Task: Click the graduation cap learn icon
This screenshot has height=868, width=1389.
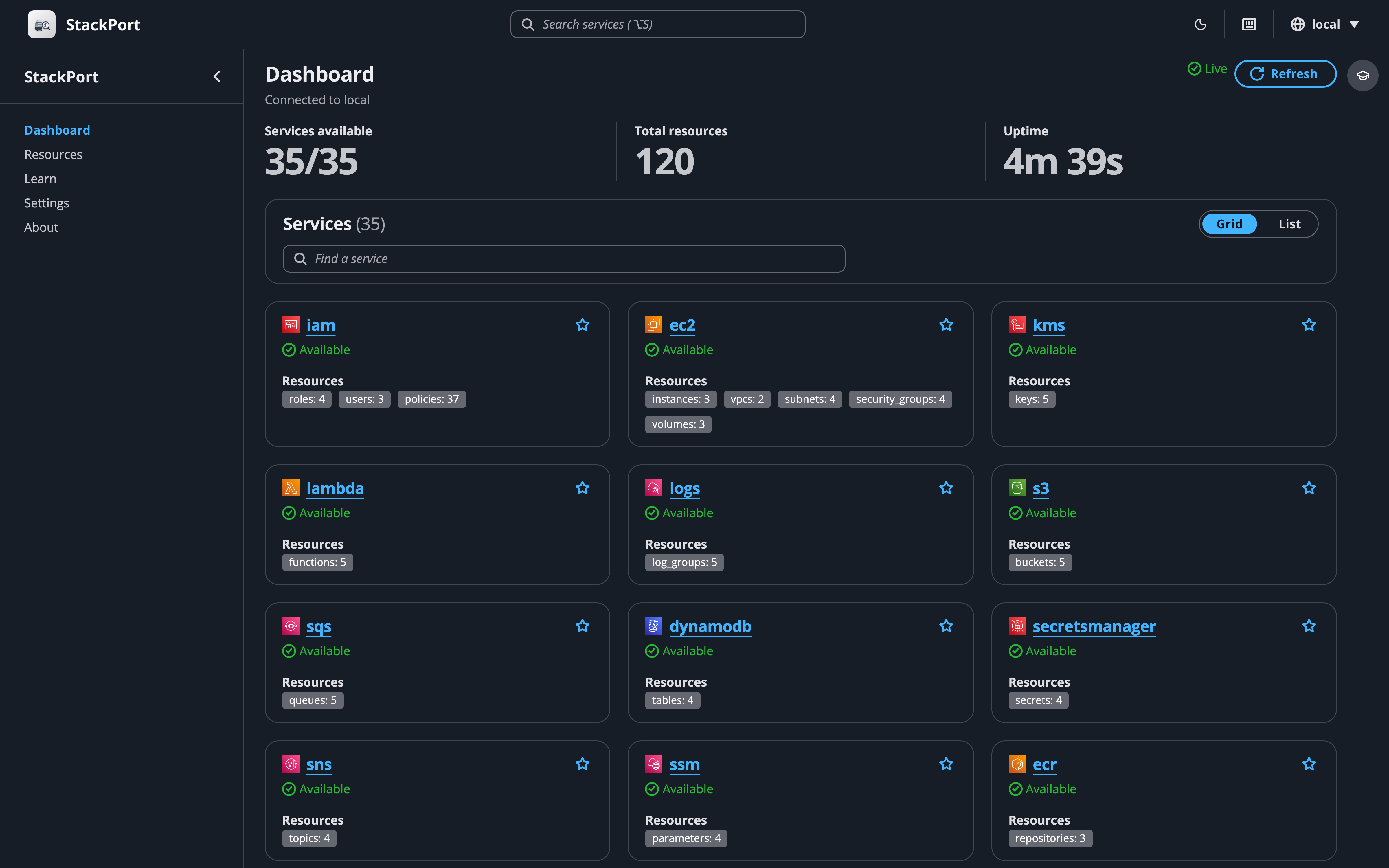Action: (1363, 75)
